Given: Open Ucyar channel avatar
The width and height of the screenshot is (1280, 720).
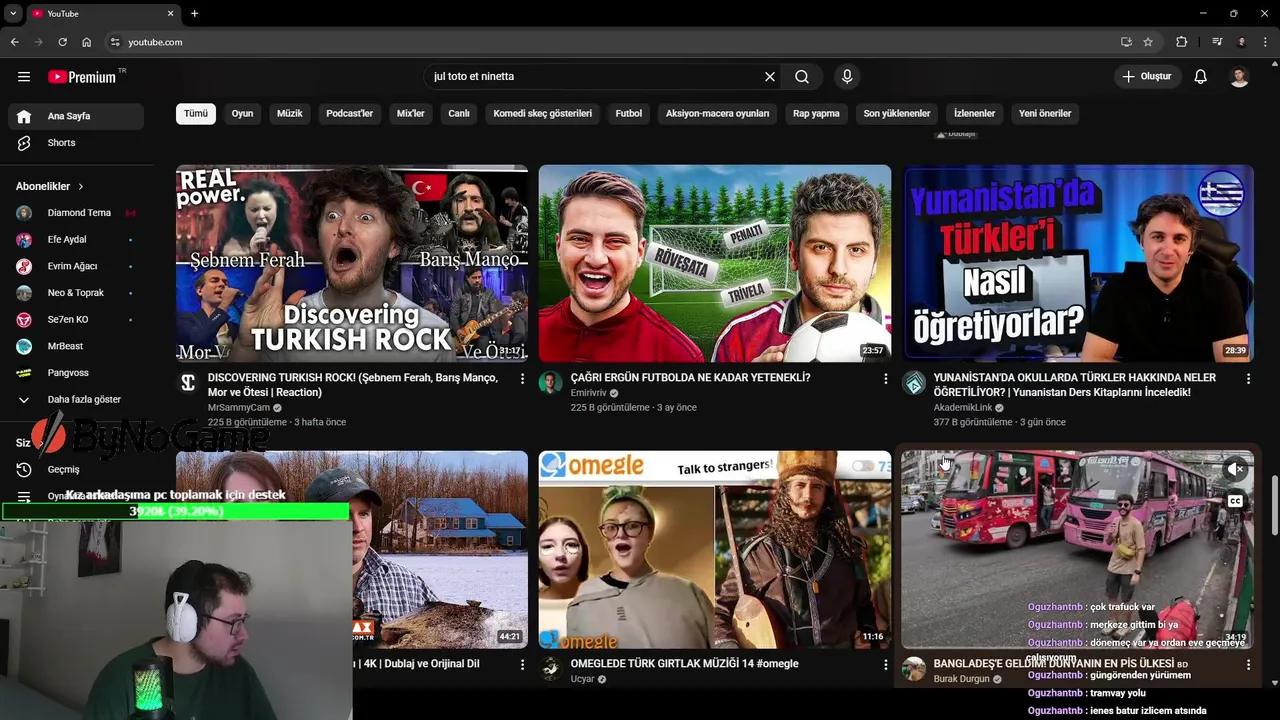Looking at the screenshot, I should click(x=551, y=669).
